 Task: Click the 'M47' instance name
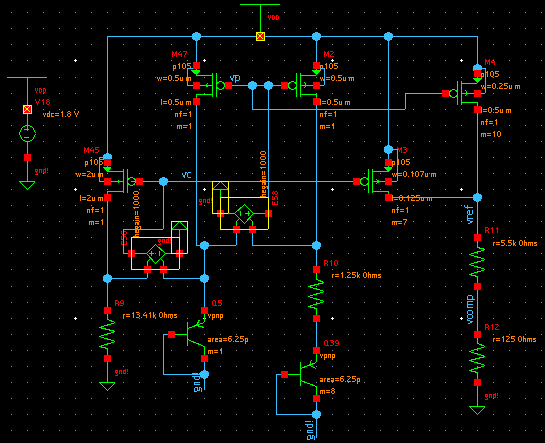pos(179,54)
